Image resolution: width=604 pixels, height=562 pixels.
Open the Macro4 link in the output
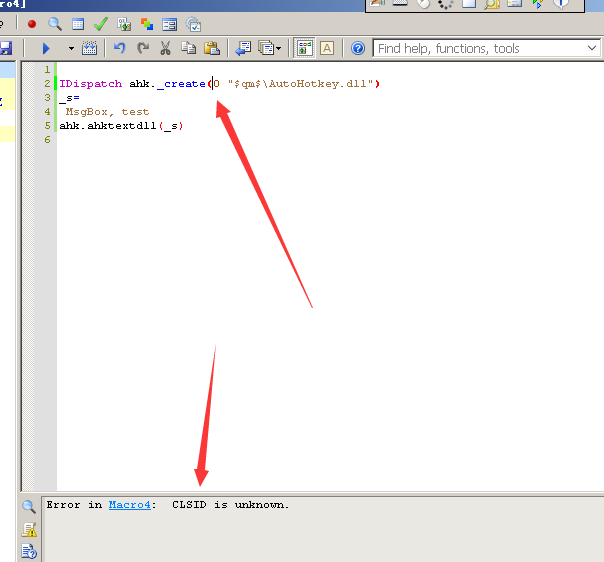(129, 505)
